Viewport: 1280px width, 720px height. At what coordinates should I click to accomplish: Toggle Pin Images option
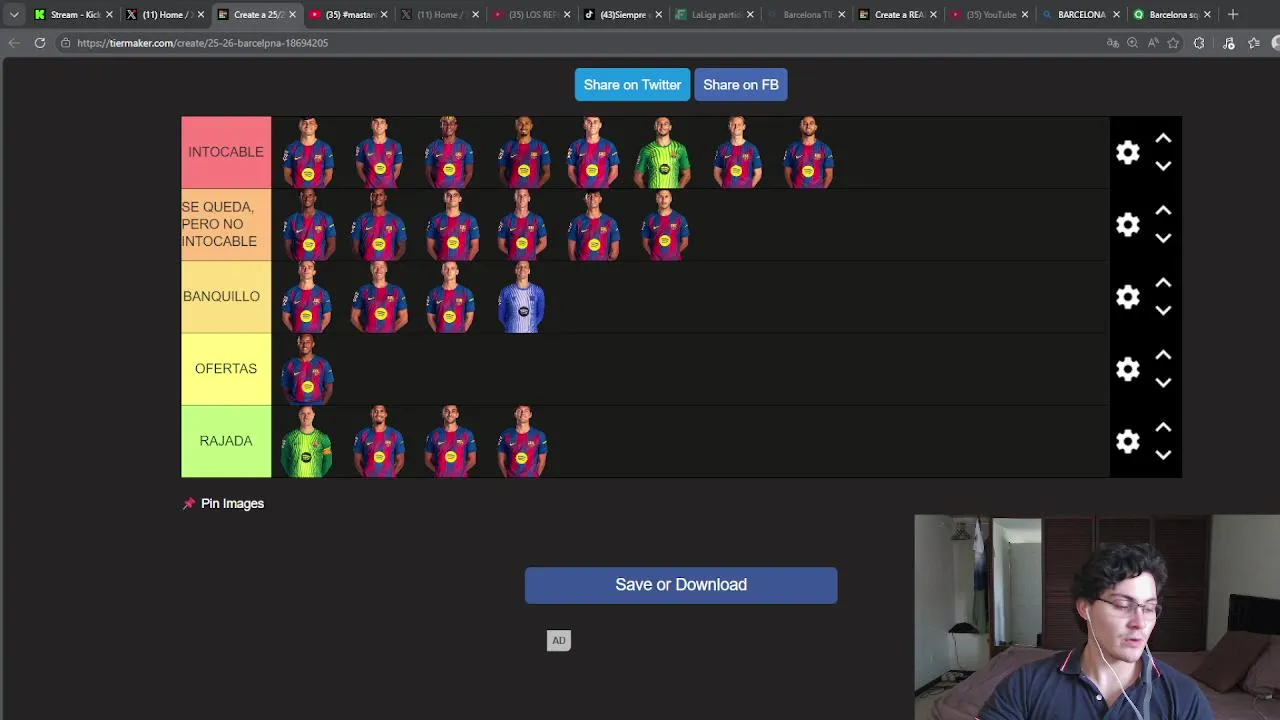[223, 503]
